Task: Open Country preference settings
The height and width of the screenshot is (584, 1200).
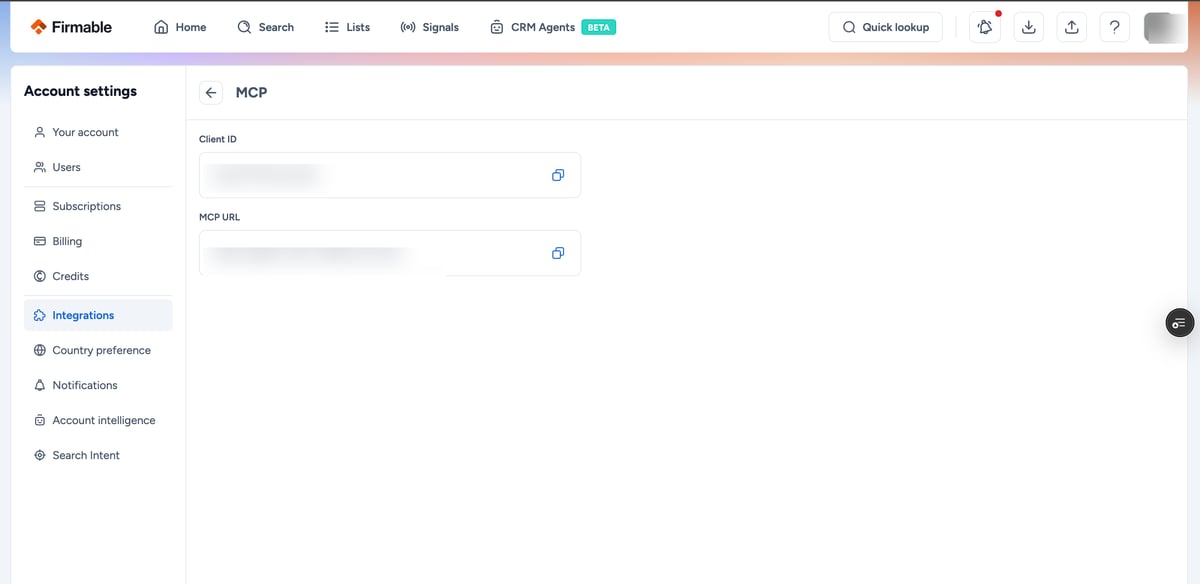Action: [x=98, y=350]
